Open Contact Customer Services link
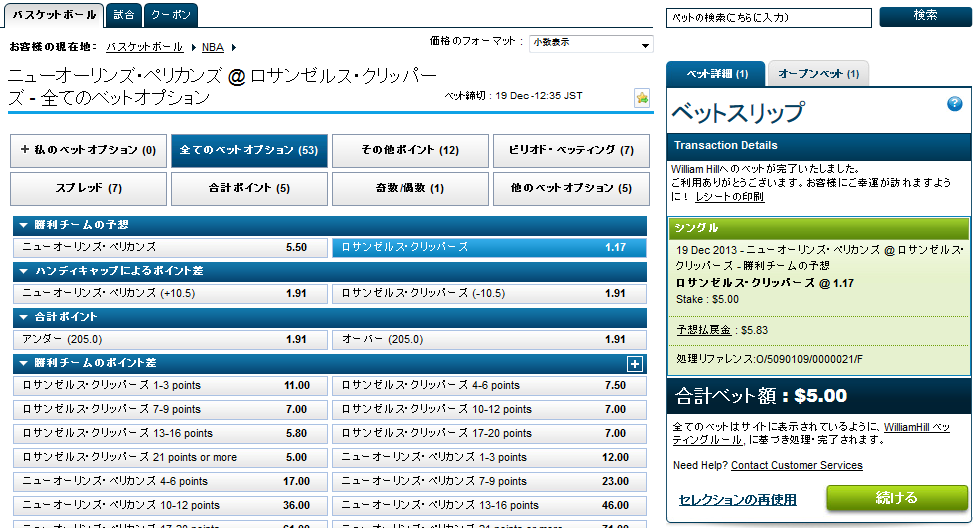Screen dimensions: 976x528 click(796, 465)
